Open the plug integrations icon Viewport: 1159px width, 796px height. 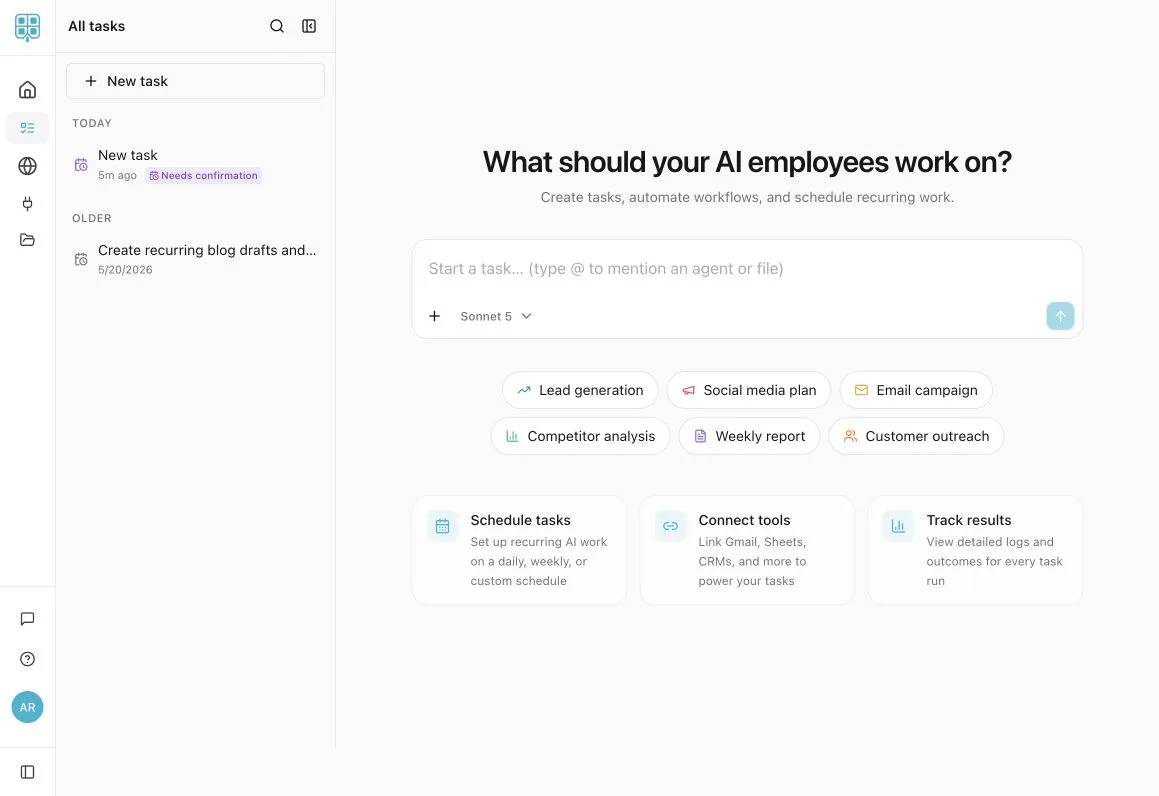tap(27, 203)
